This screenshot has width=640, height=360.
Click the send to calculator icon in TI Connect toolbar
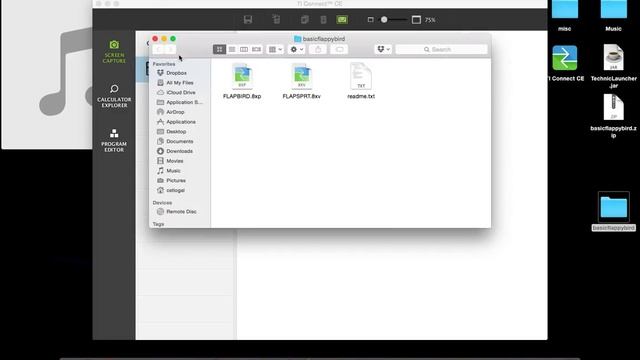click(276, 19)
